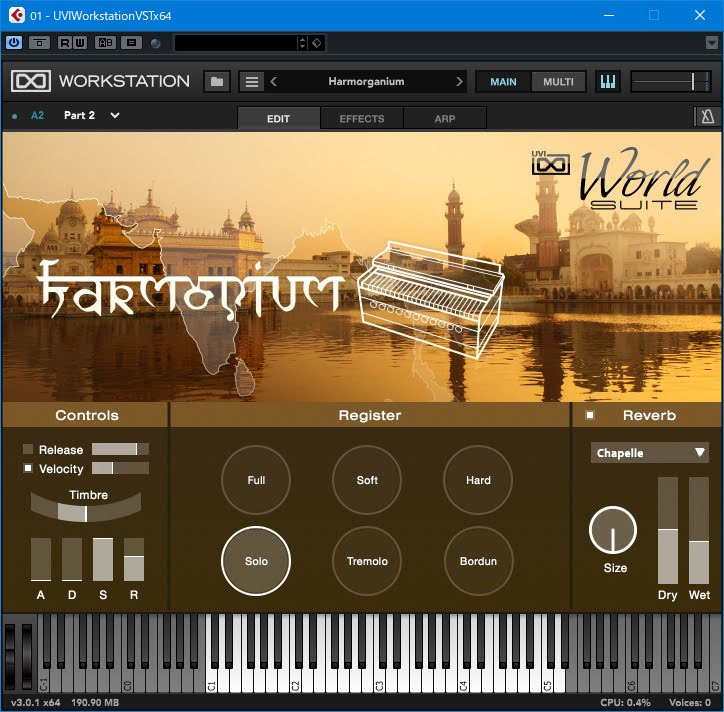The width and height of the screenshot is (724, 712).
Task: Click the harmonium instrument drawing
Action: click(x=430, y=300)
